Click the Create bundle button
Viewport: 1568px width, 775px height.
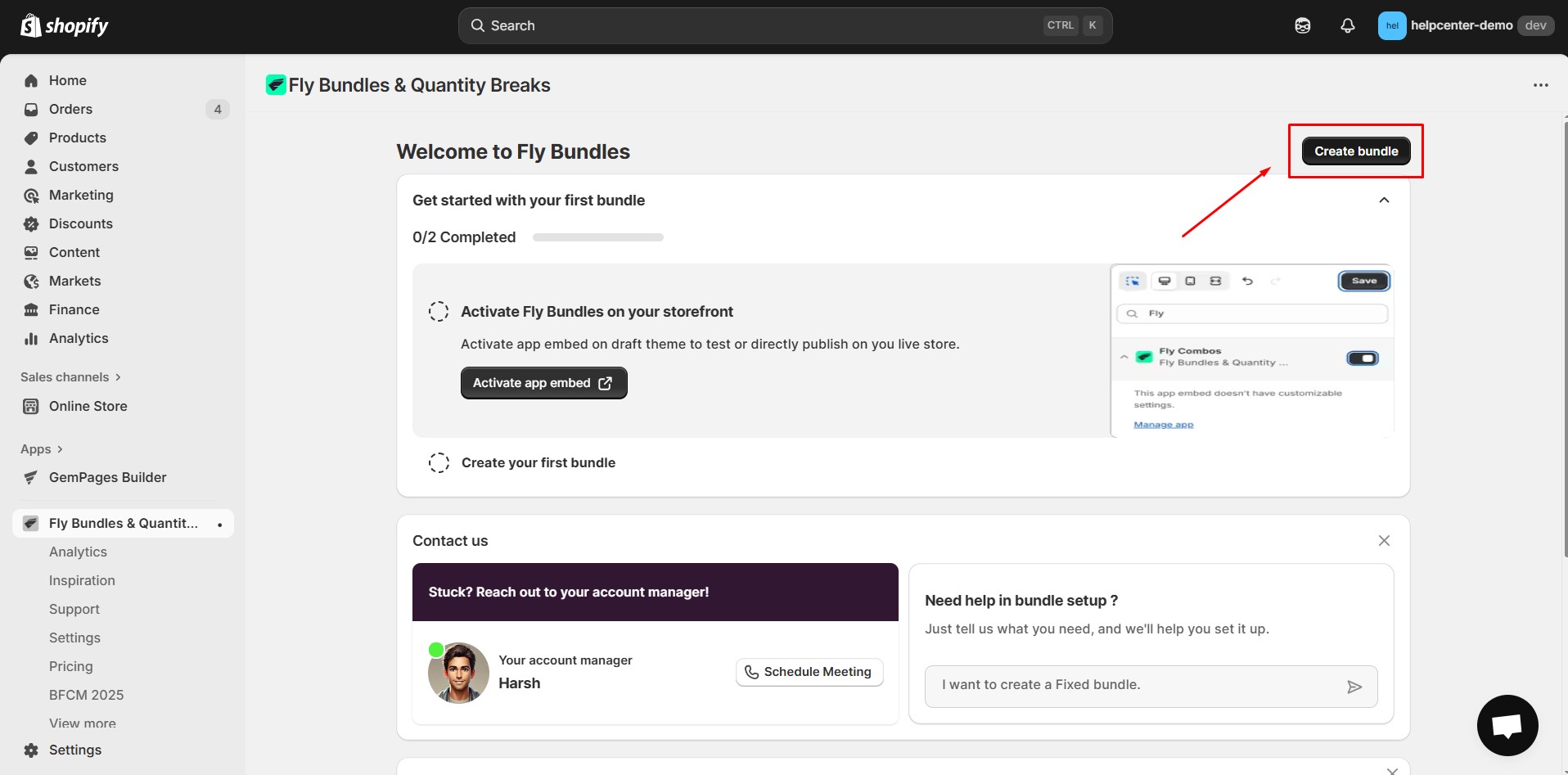tap(1355, 151)
